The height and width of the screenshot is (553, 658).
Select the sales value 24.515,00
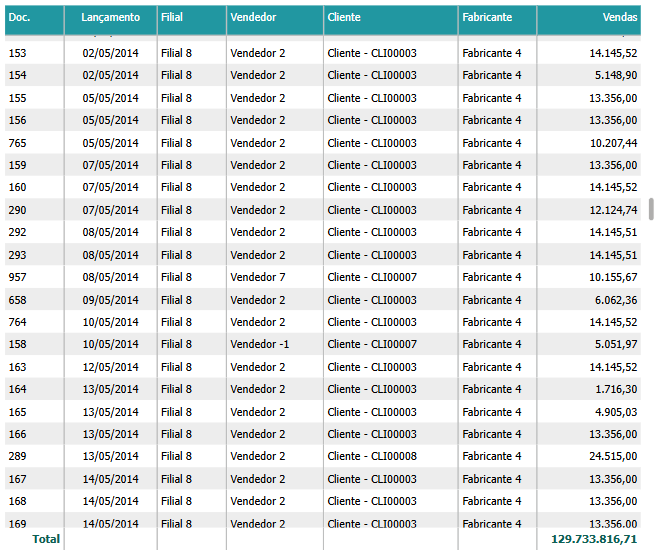pos(612,456)
